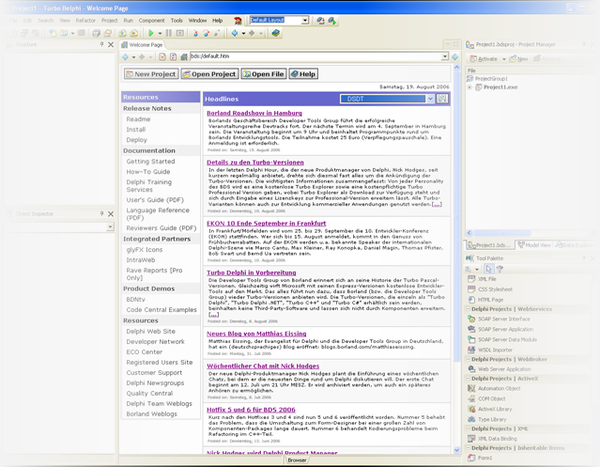Expand the Project1.exe tree node

click(x=470, y=87)
